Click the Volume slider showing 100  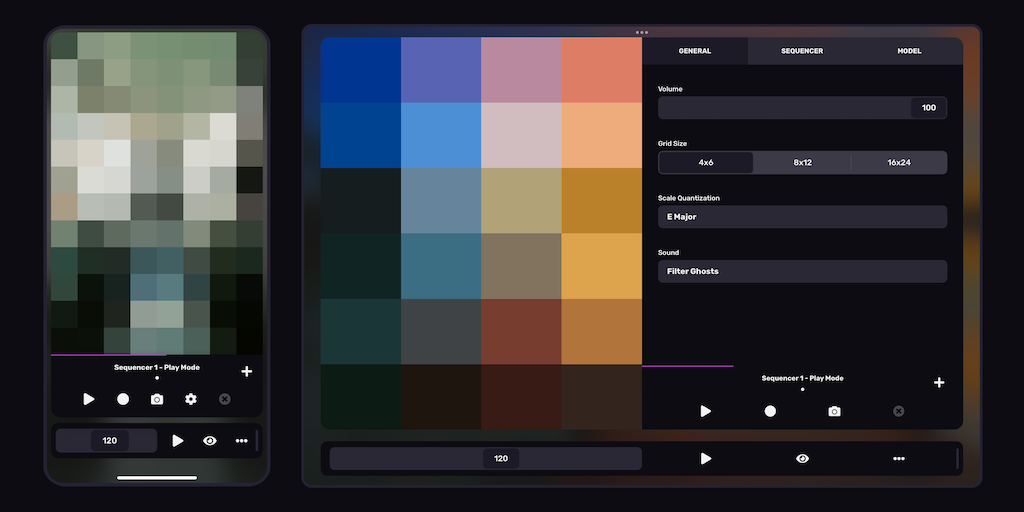click(x=803, y=108)
